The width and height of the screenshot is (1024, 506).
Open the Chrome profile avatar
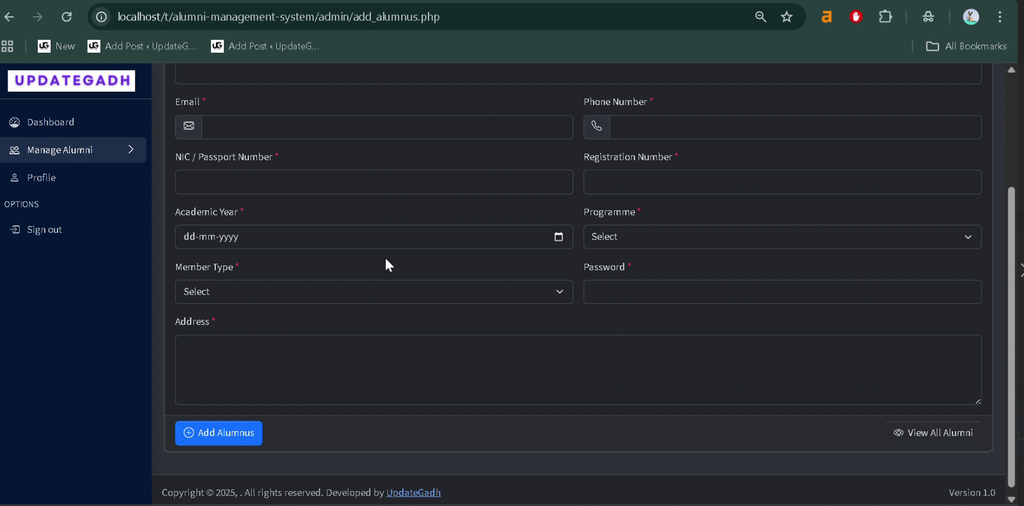970,17
